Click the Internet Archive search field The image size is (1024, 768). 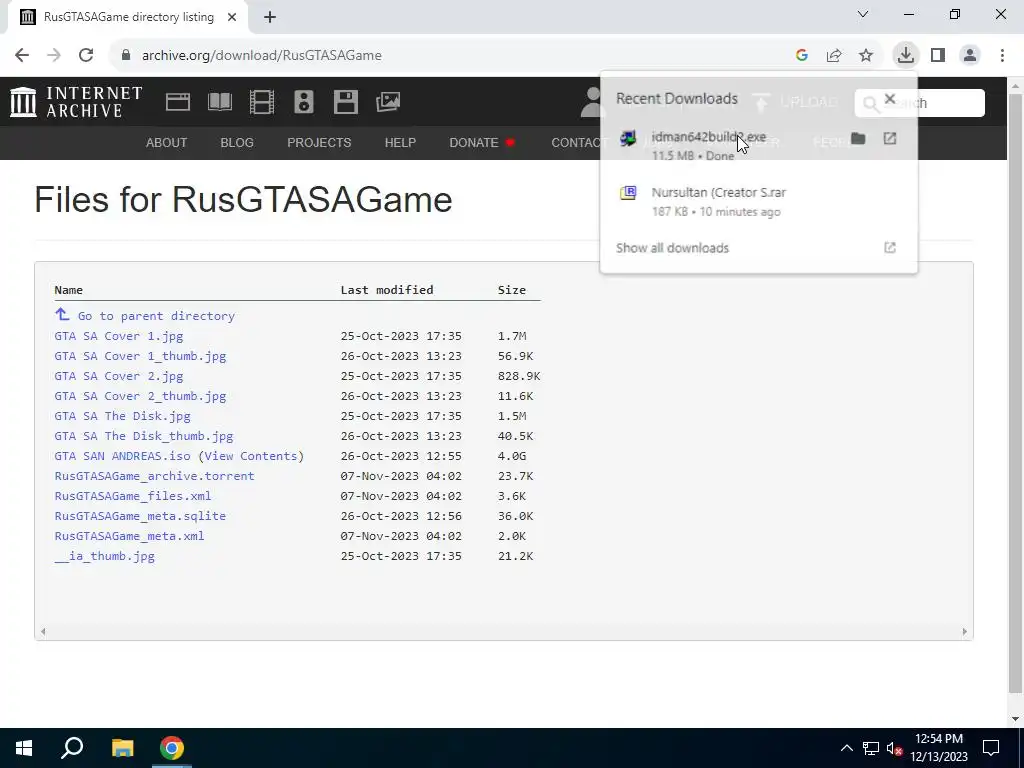[x=920, y=103]
